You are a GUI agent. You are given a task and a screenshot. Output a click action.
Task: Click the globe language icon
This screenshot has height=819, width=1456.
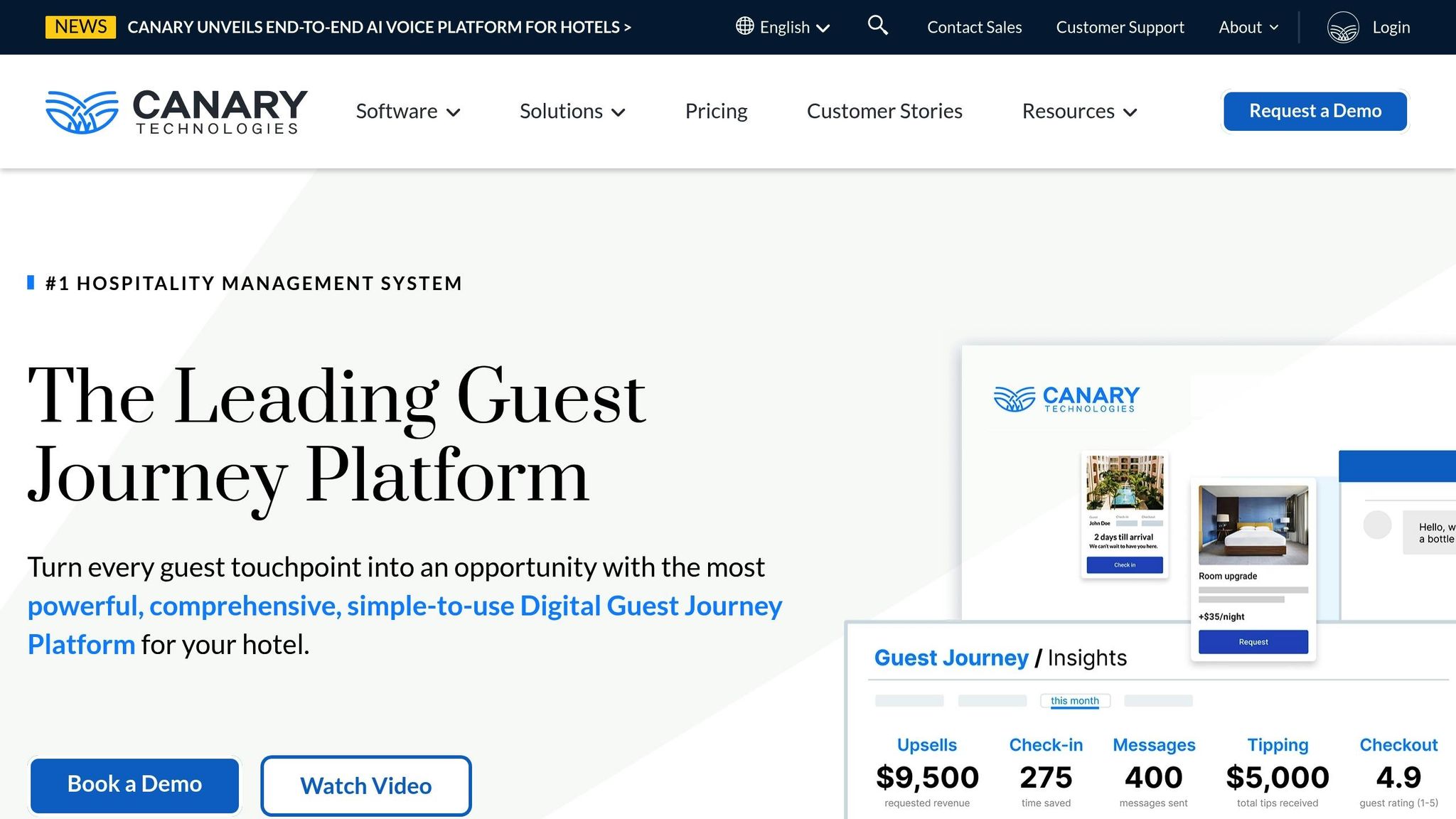pos(744,26)
